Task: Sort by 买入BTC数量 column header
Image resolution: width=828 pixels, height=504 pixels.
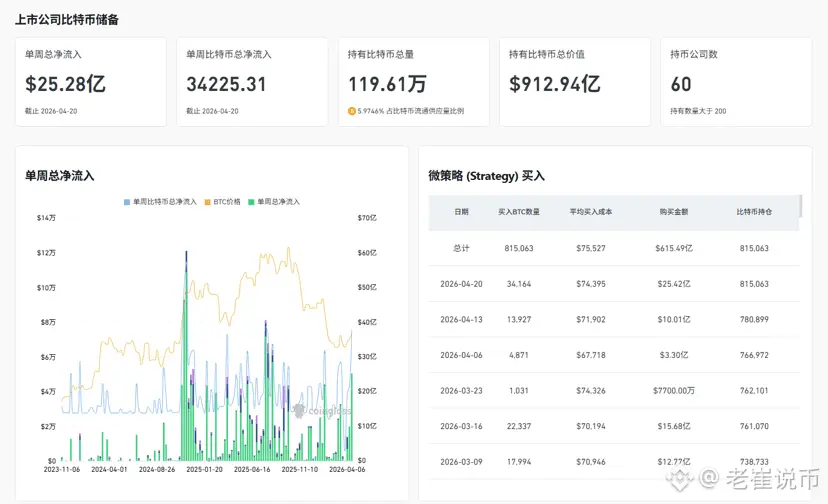Action: [x=519, y=212]
